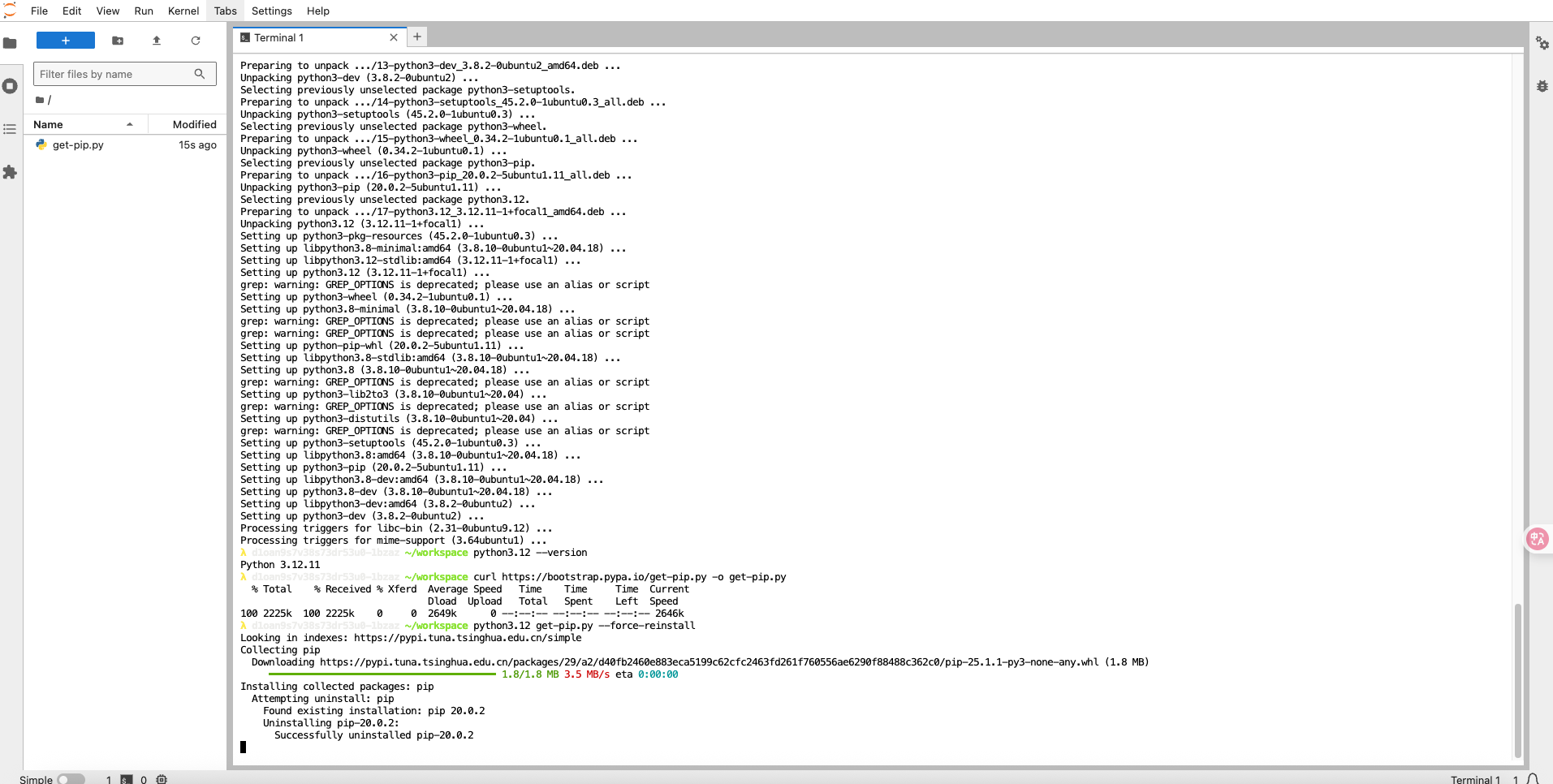Viewport: 1553px width, 784px height.
Task: Click 'Terminal 1' label in status bar
Action: coord(1475,779)
